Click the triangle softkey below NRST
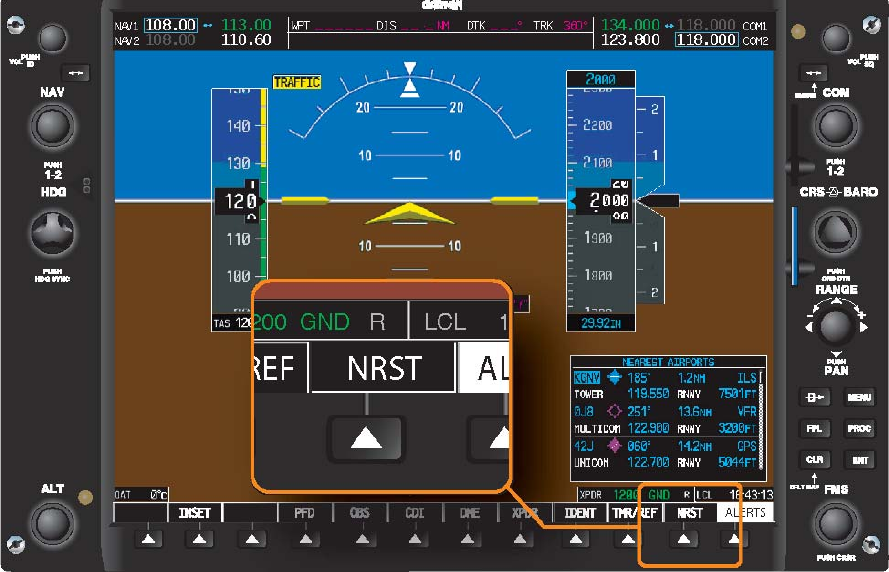Screen dimensions: 889x572 pyautogui.click(x=684, y=539)
